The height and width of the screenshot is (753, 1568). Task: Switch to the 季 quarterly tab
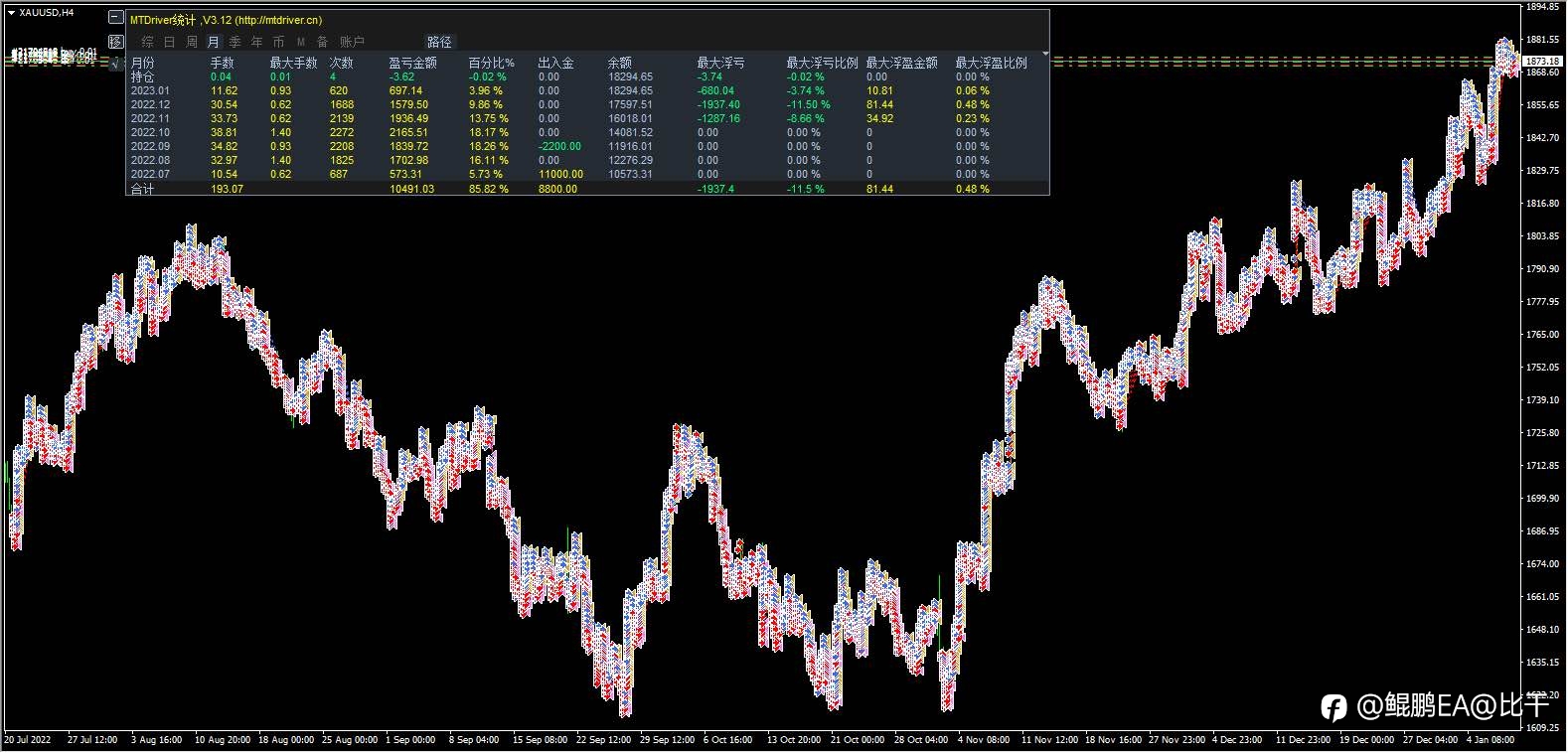tap(235, 42)
